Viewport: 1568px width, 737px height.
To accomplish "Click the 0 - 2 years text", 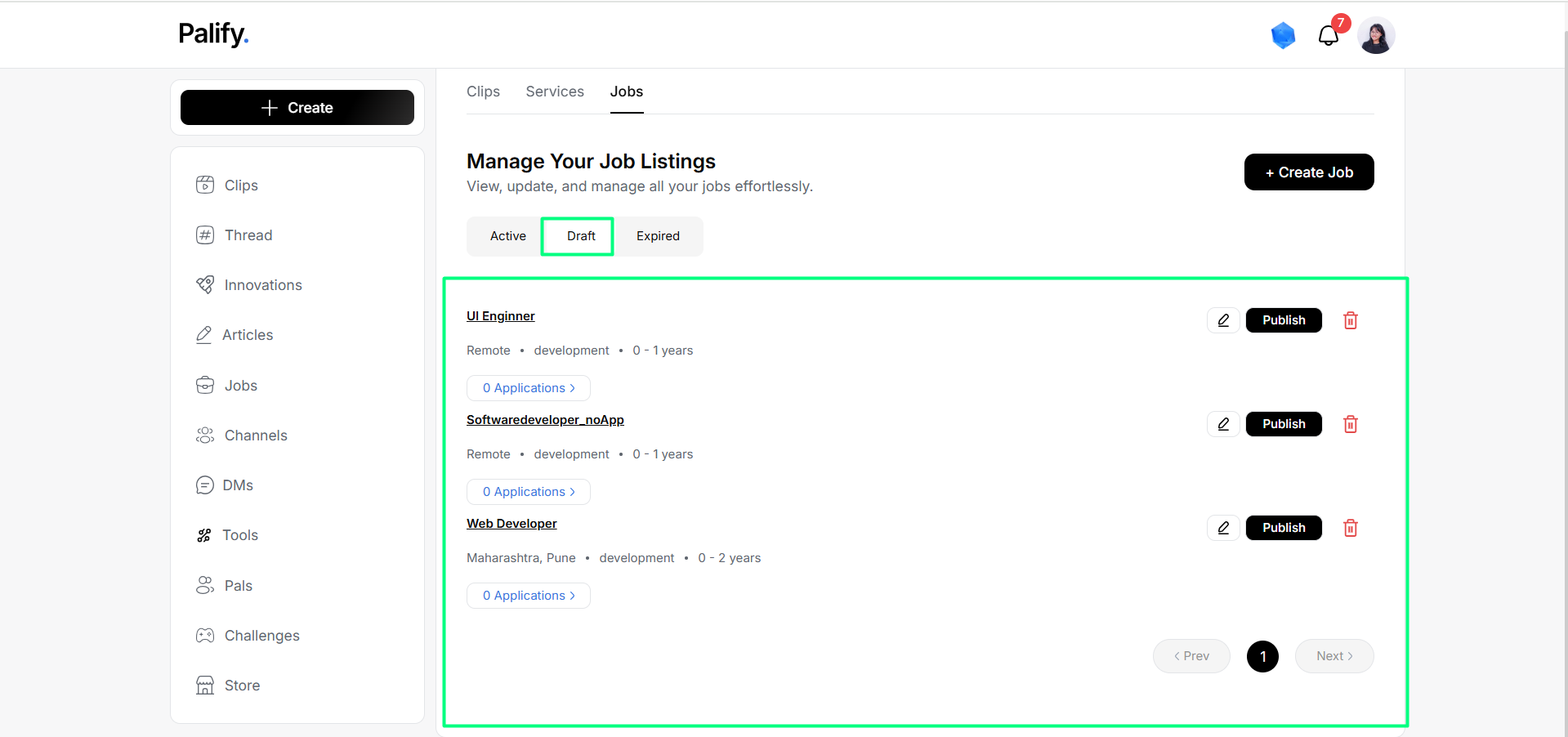I will coord(729,558).
